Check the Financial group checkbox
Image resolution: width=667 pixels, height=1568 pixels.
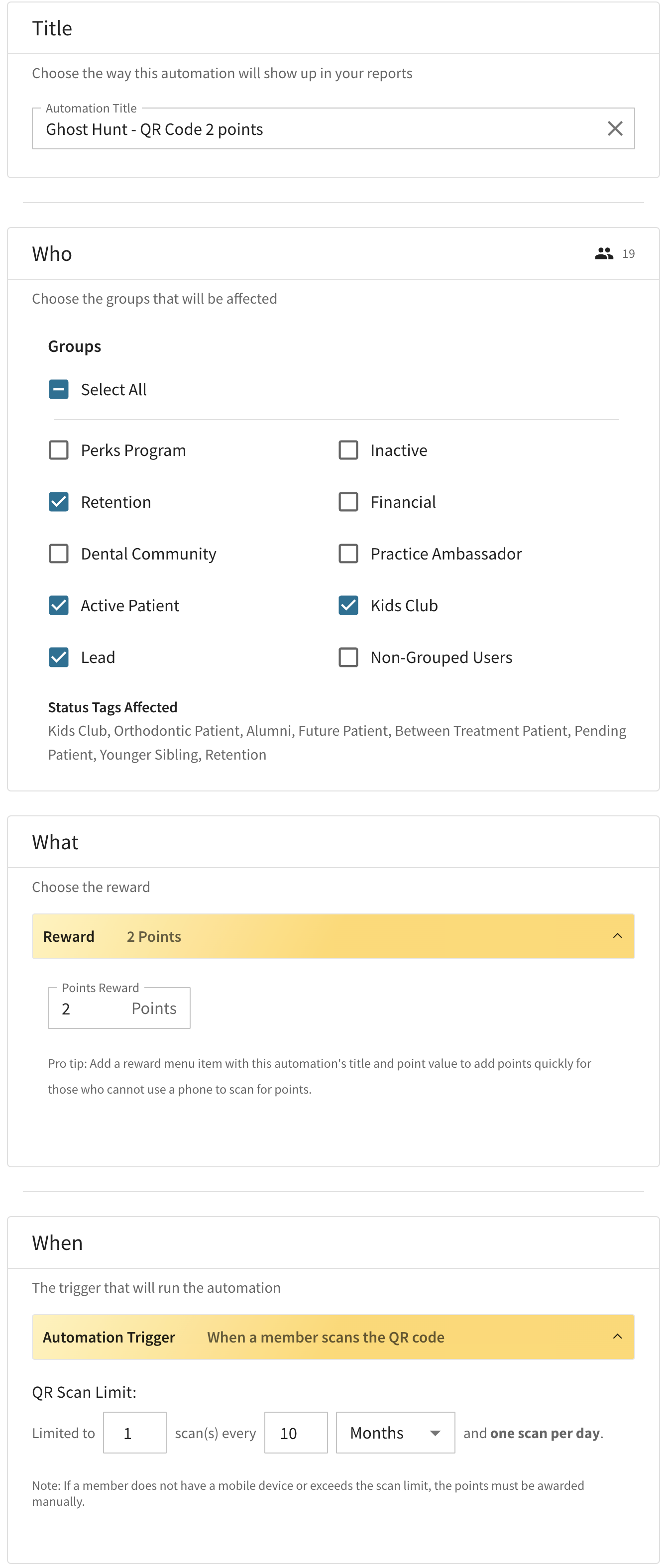(348, 502)
